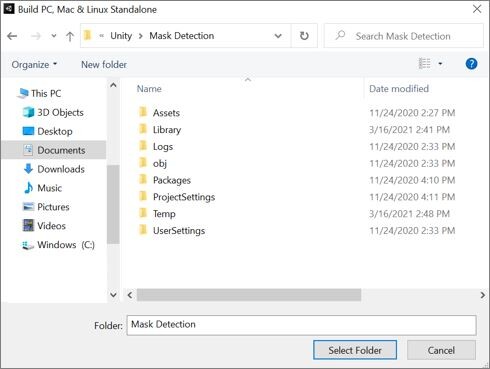The height and width of the screenshot is (369, 490).
Task: Open the Organize menu
Action: click(34, 65)
